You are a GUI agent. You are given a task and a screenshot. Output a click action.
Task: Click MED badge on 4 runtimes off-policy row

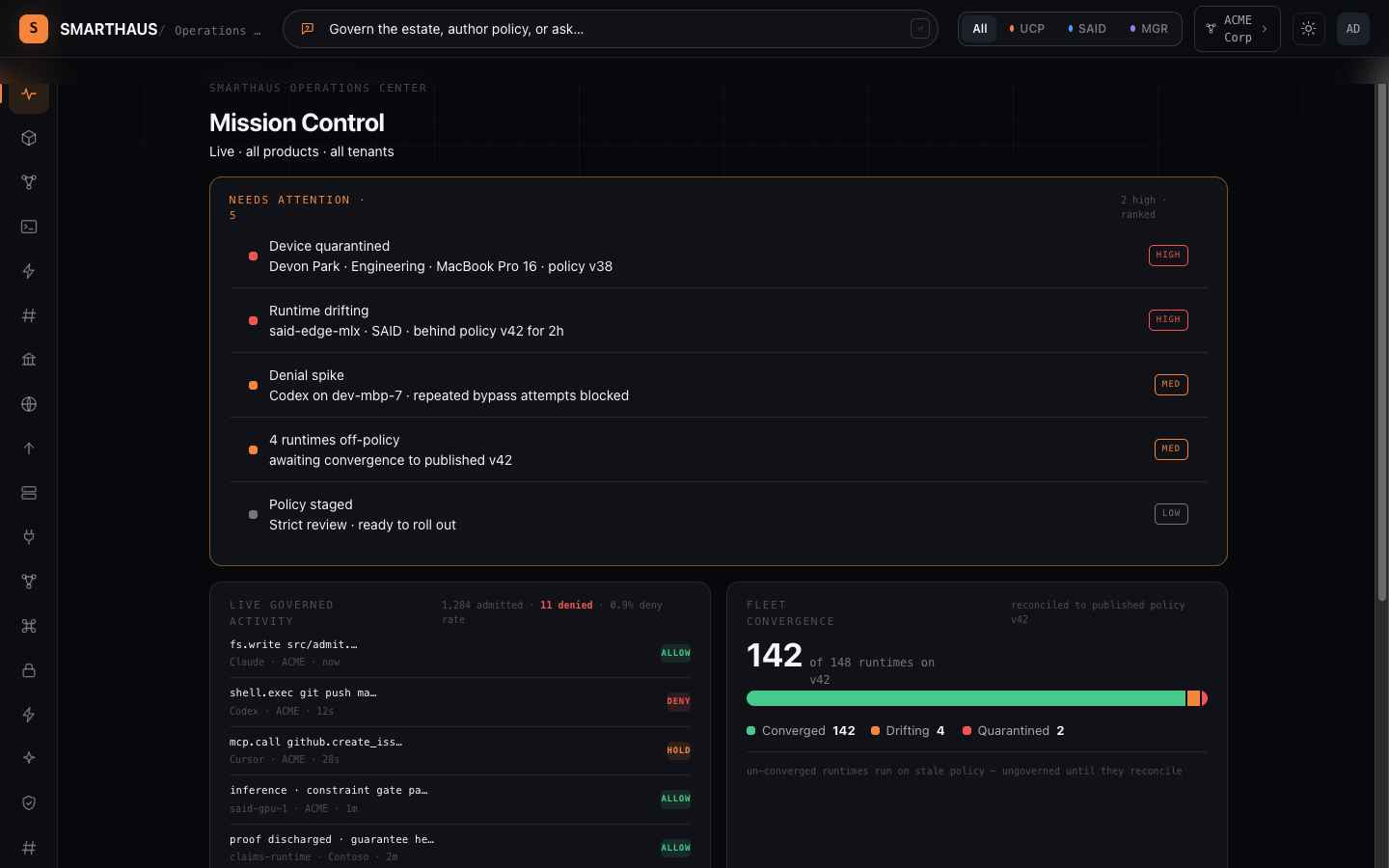coord(1171,449)
